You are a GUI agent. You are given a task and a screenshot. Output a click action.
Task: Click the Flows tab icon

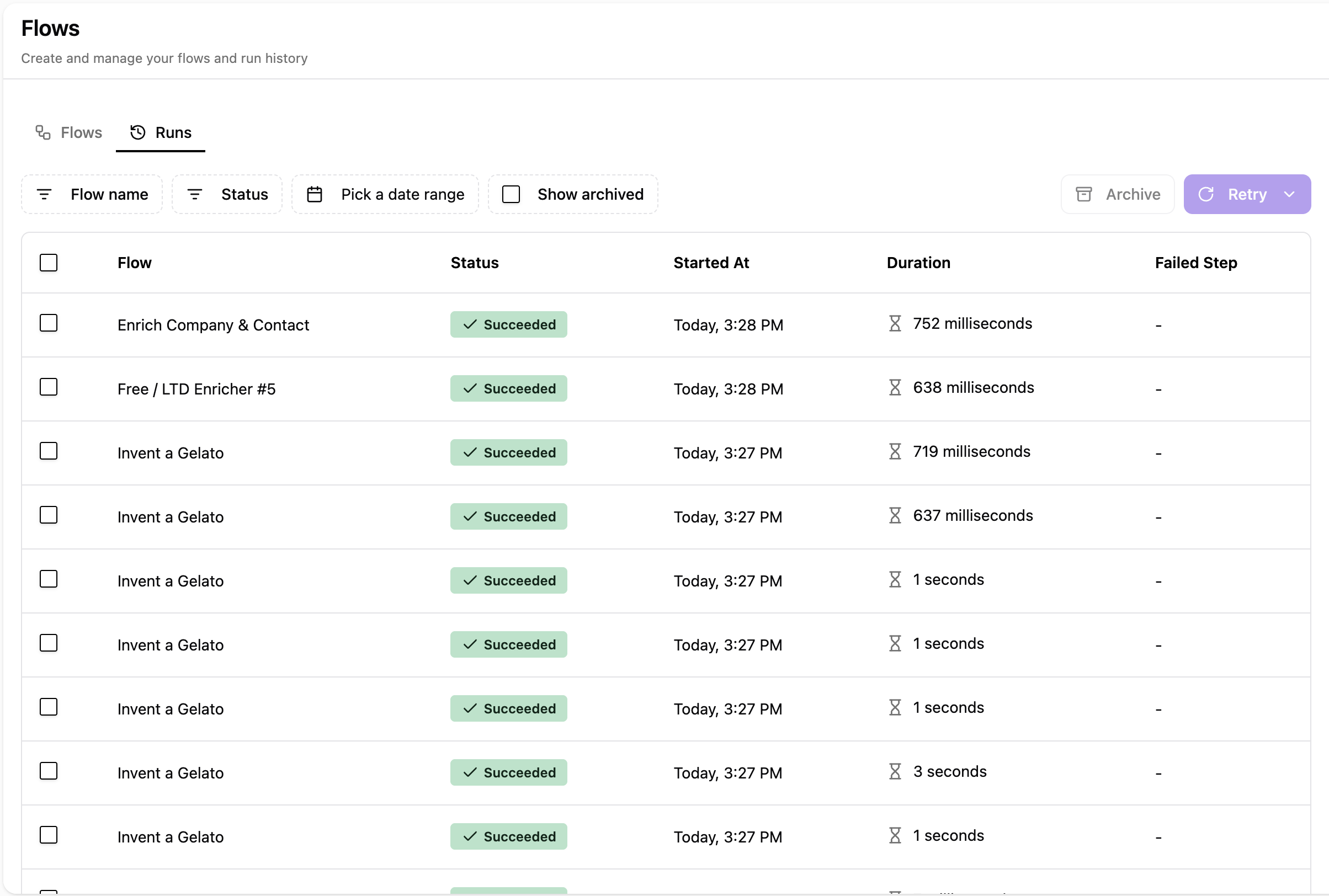pos(43,132)
